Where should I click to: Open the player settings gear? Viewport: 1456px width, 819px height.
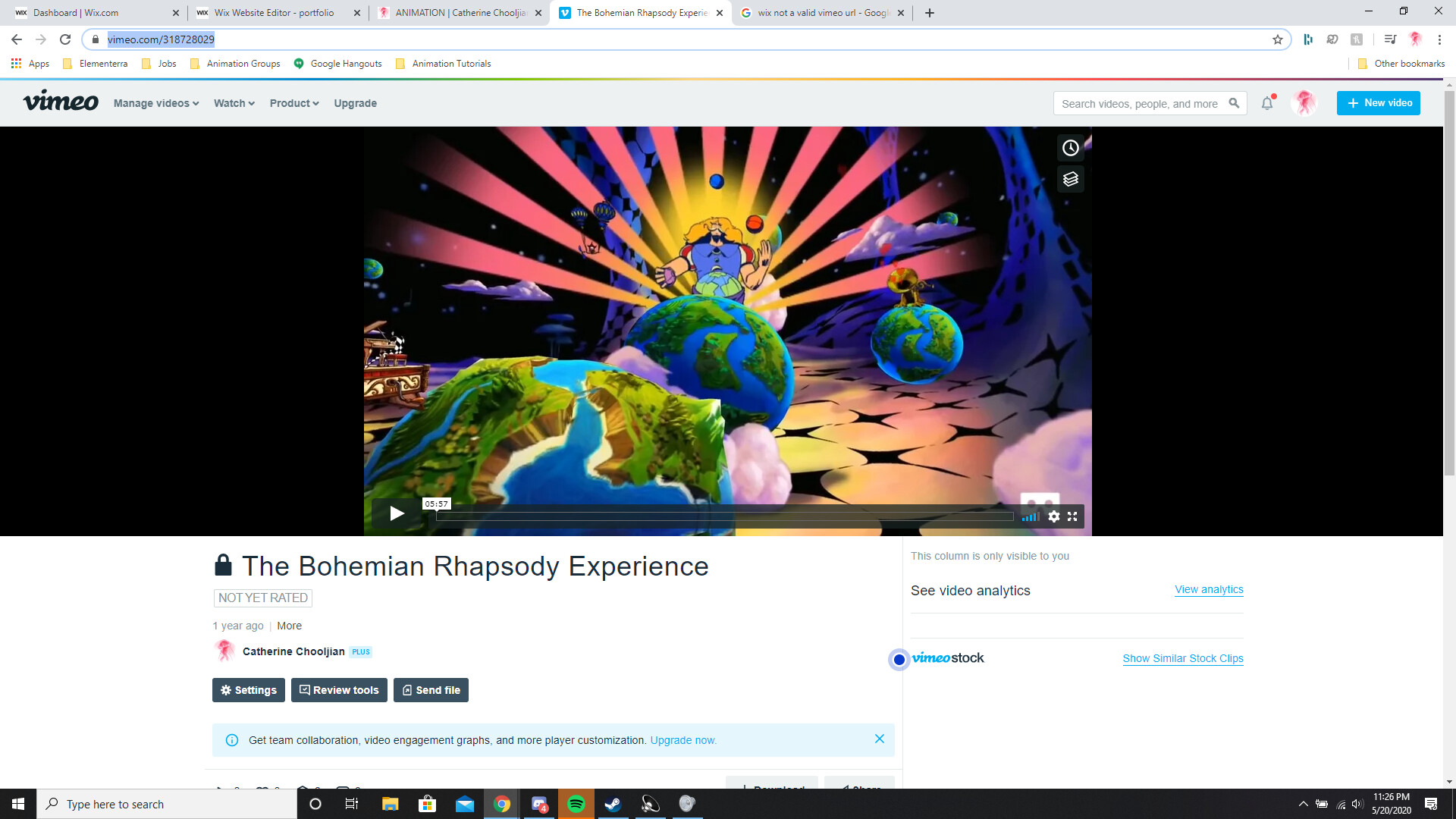point(1053,516)
